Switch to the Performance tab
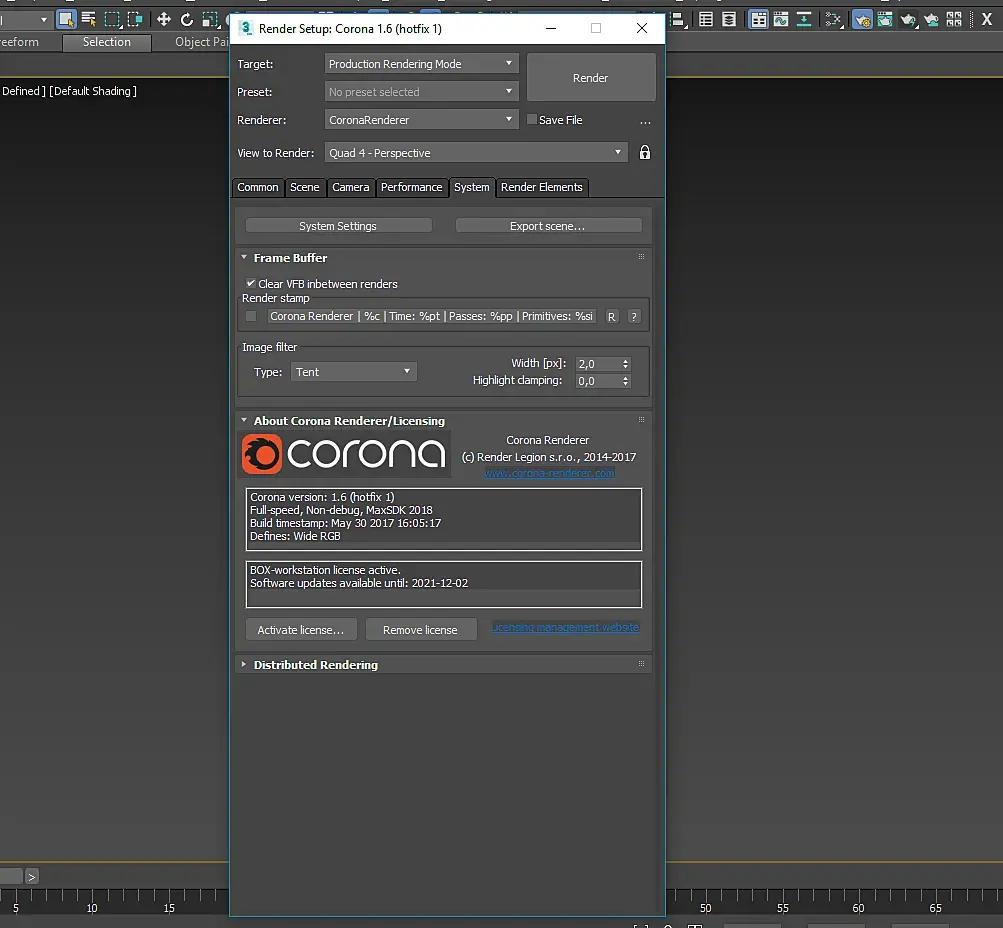The width and height of the screenshot is (1003, 928). click(411, 187)
